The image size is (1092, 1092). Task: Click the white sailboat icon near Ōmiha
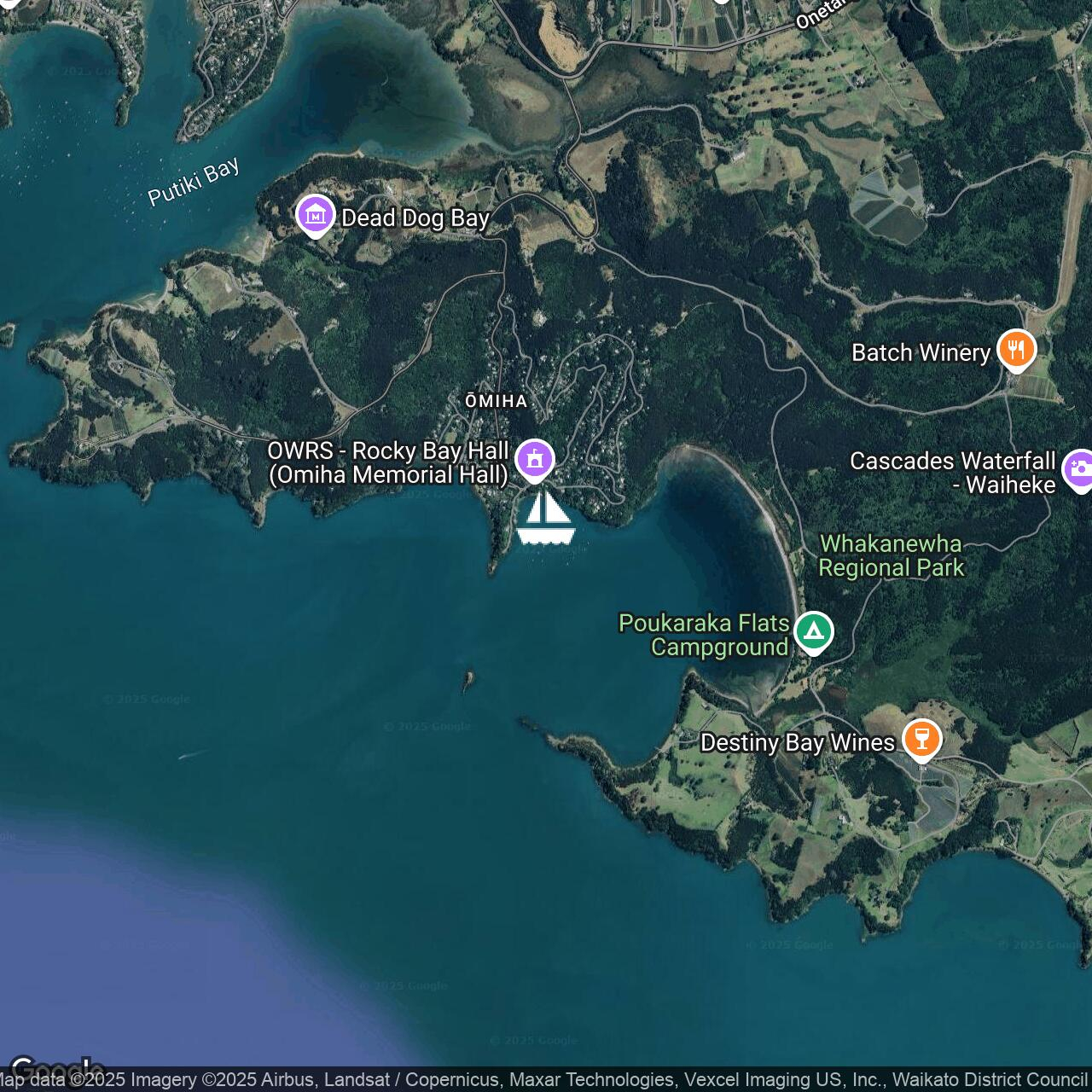point(545,518)
